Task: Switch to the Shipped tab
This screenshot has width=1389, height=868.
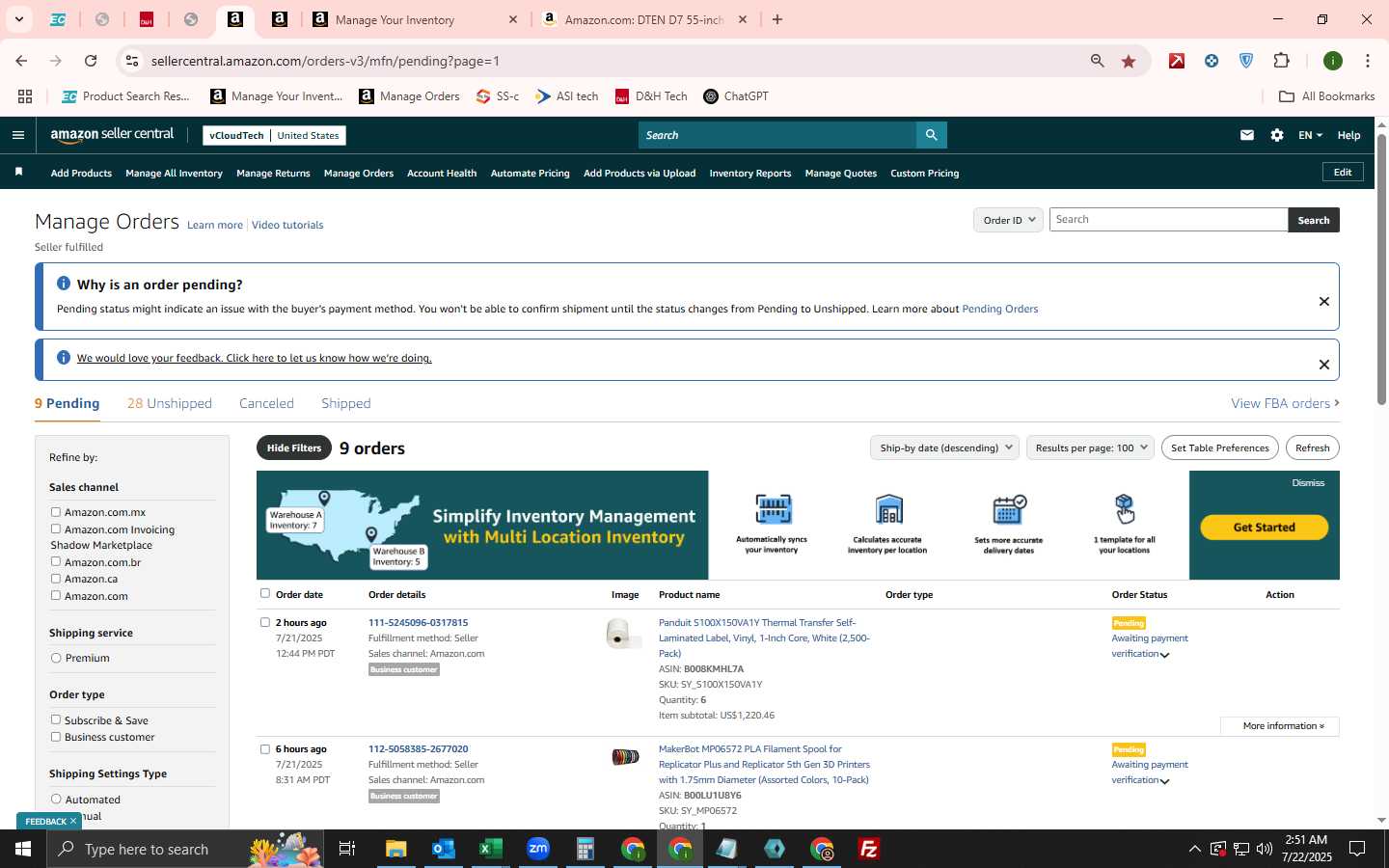Action: 345,403
